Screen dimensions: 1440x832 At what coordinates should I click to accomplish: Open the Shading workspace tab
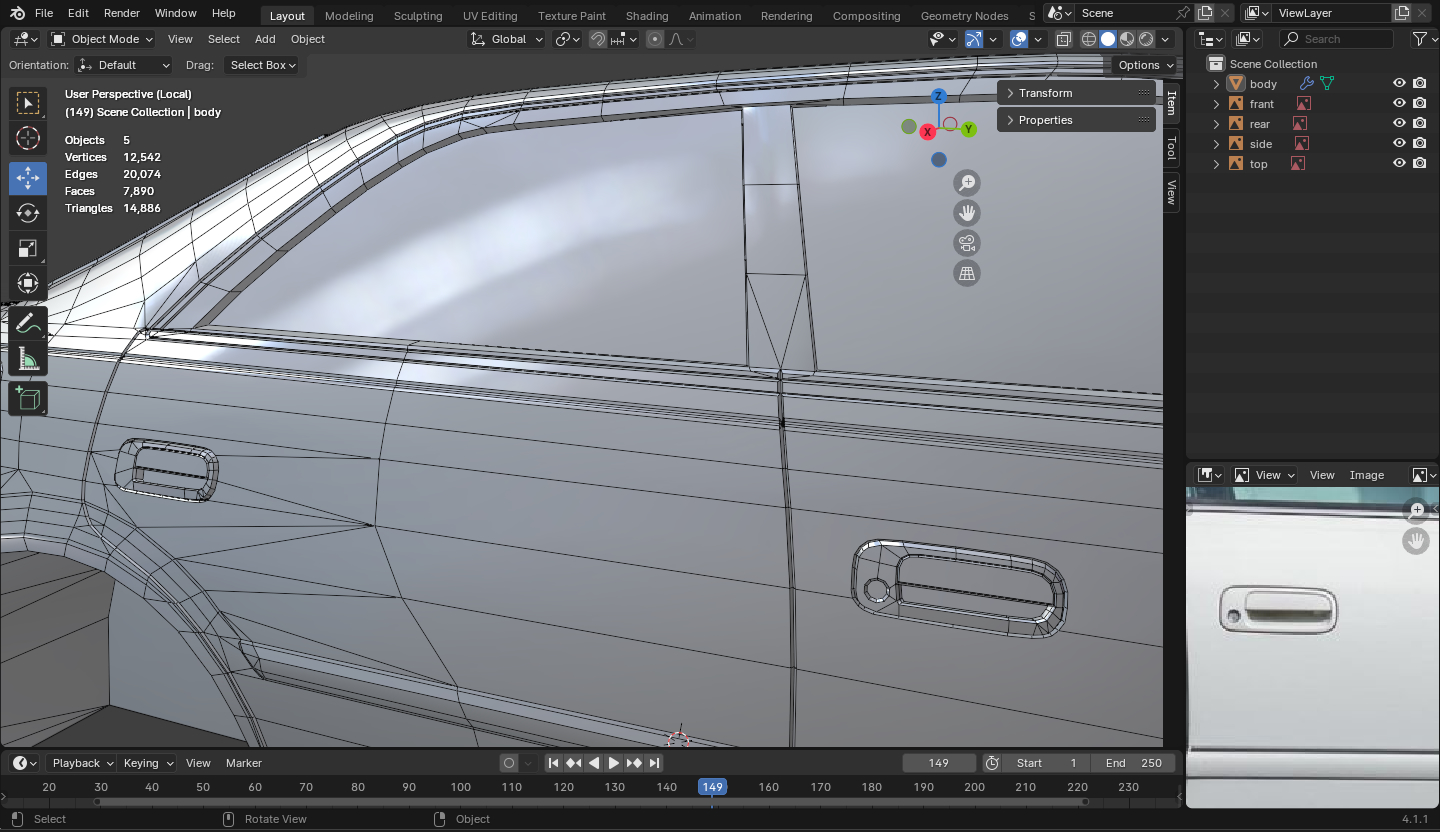click(647, 16)
